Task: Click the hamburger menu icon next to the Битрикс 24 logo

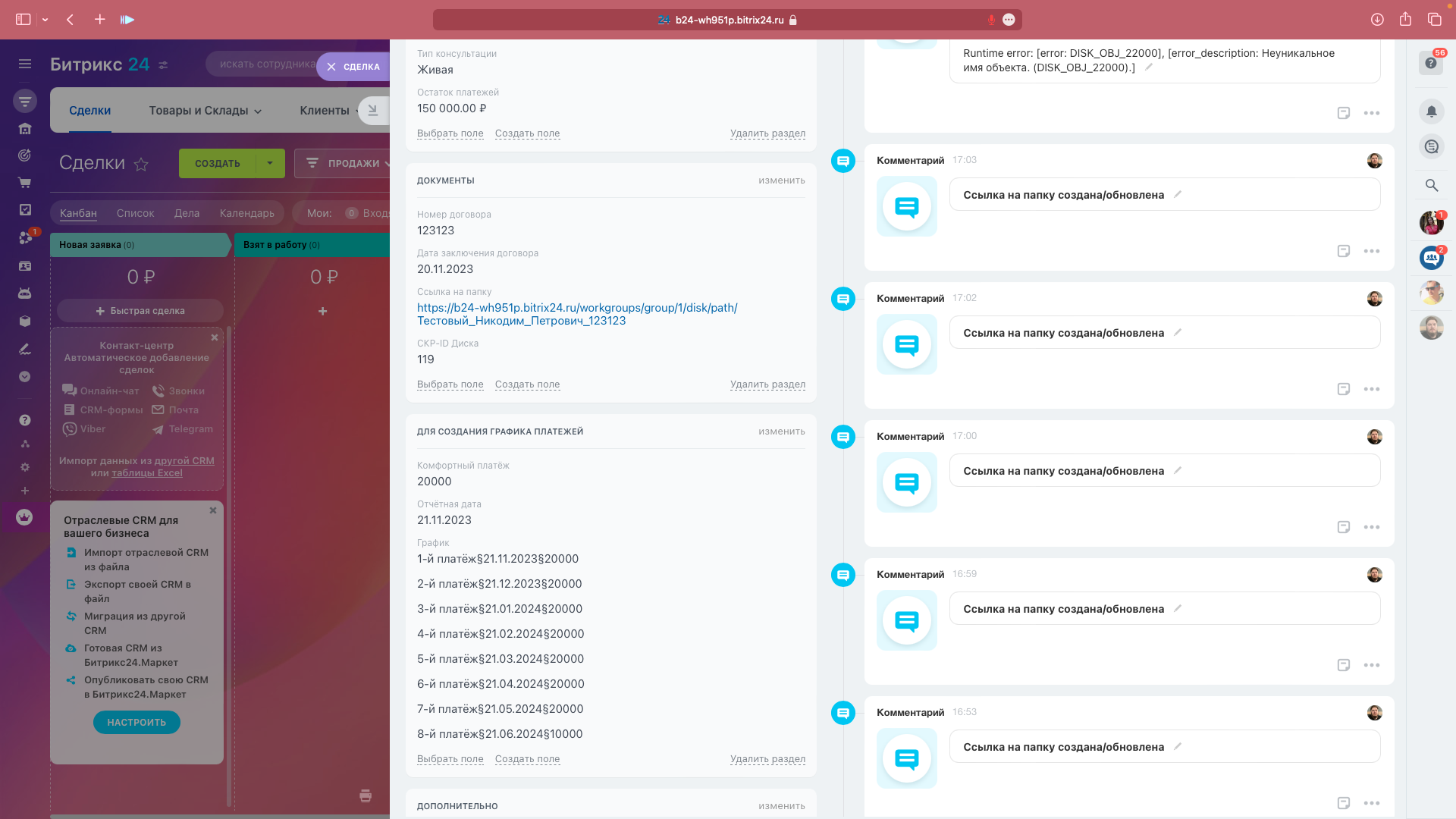Action: coord(25,64)
